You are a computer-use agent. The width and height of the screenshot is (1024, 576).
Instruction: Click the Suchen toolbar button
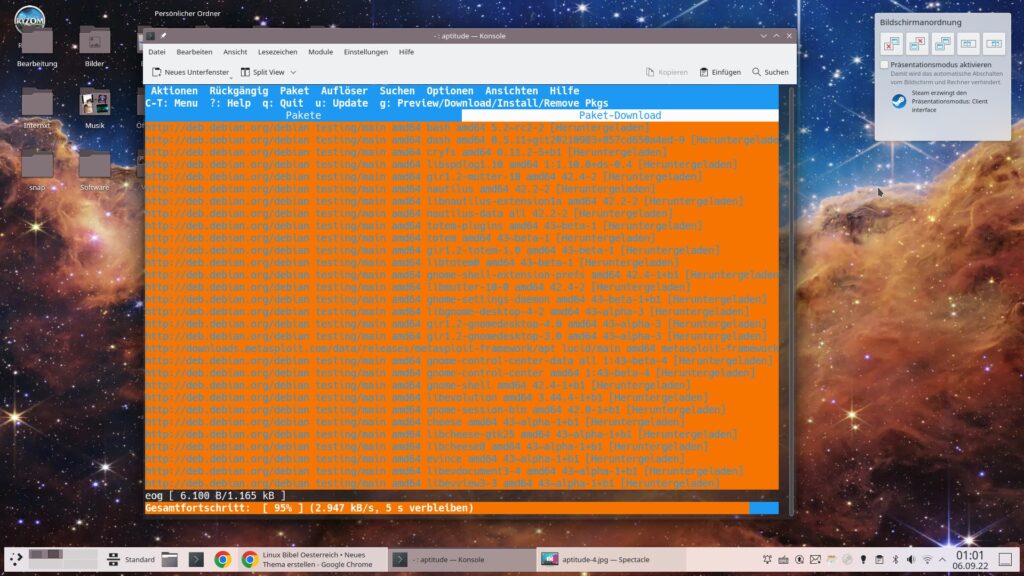coord(770,72)
